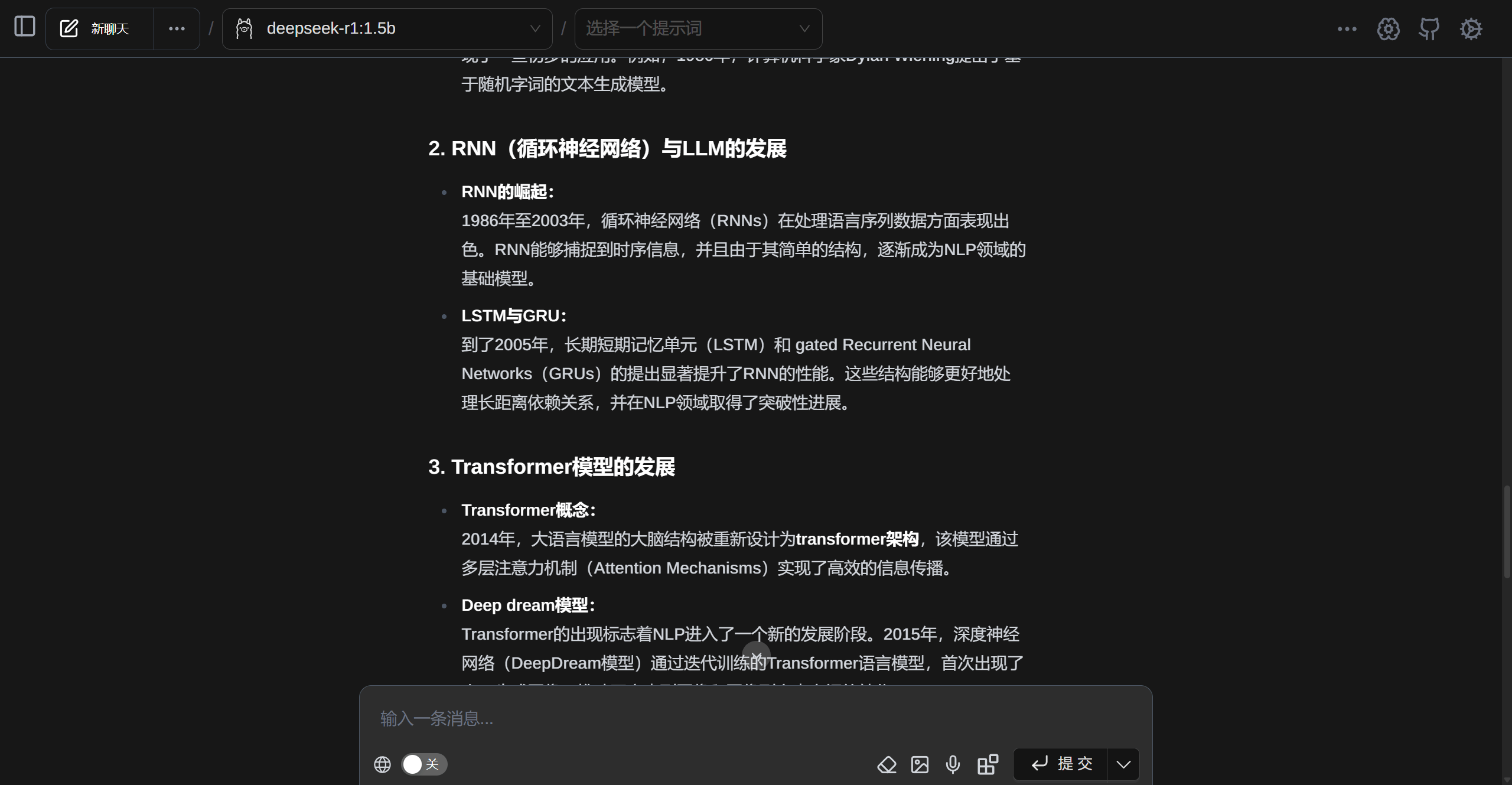1512x785 pixels.
Task: Open the submit button's chevron dropdown
Action: [x=1123, y=764]
